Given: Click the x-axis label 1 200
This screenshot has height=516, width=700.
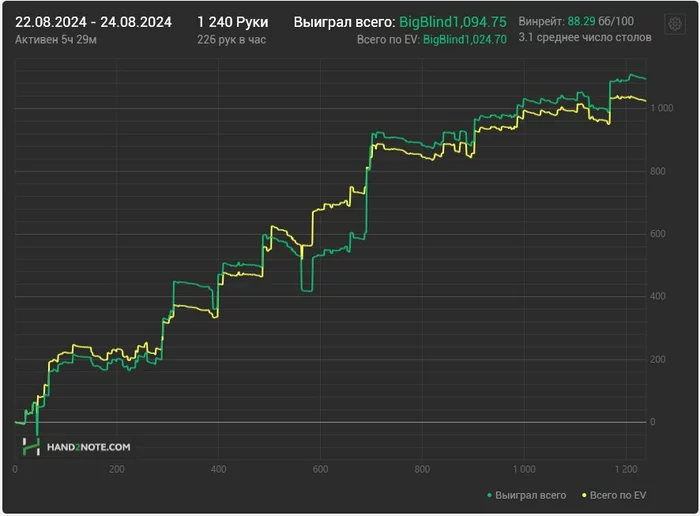Looking at the screenshot, I should point(626,469).
